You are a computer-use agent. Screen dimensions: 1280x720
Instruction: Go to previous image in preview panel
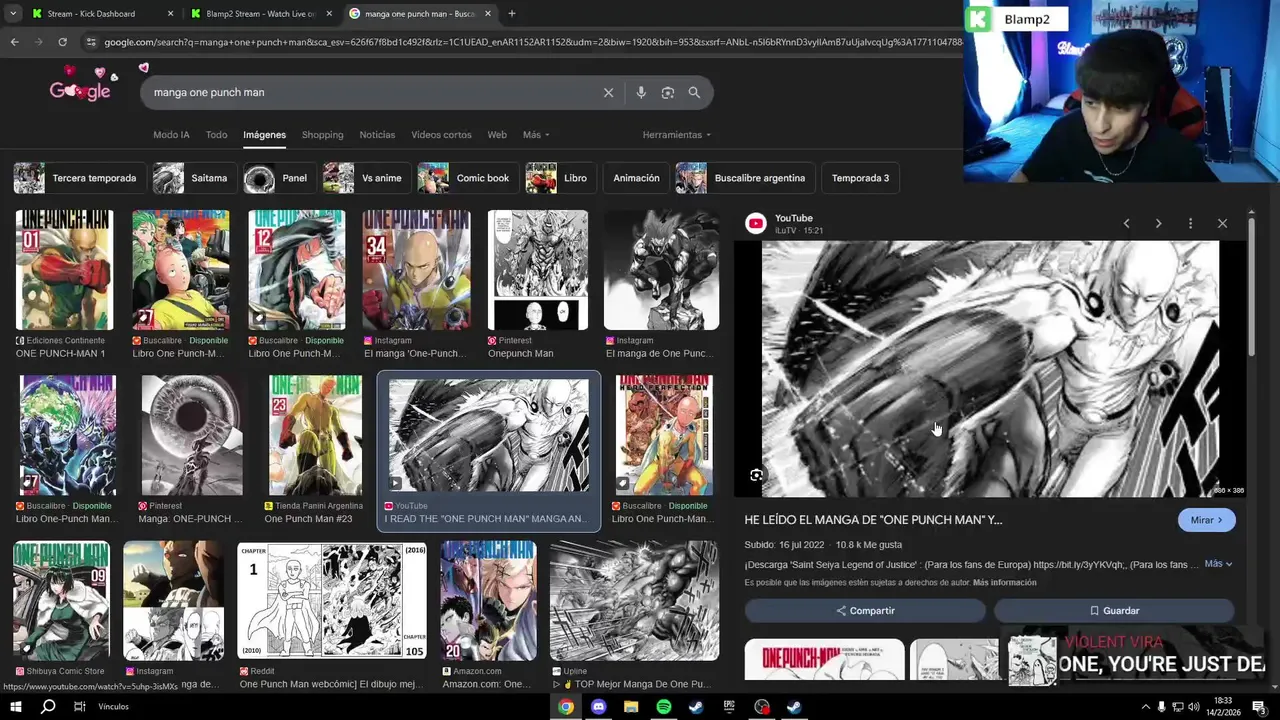tap(1126, 223)
